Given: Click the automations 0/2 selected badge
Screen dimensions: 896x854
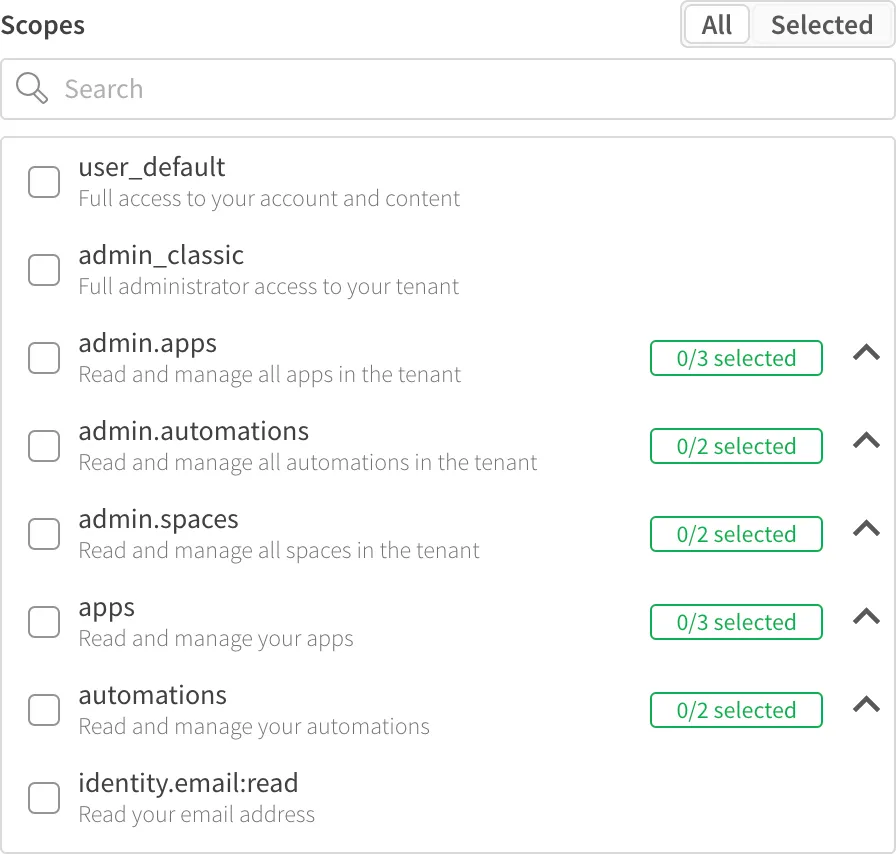Looking at the screenshot, I should pos(736,710).
